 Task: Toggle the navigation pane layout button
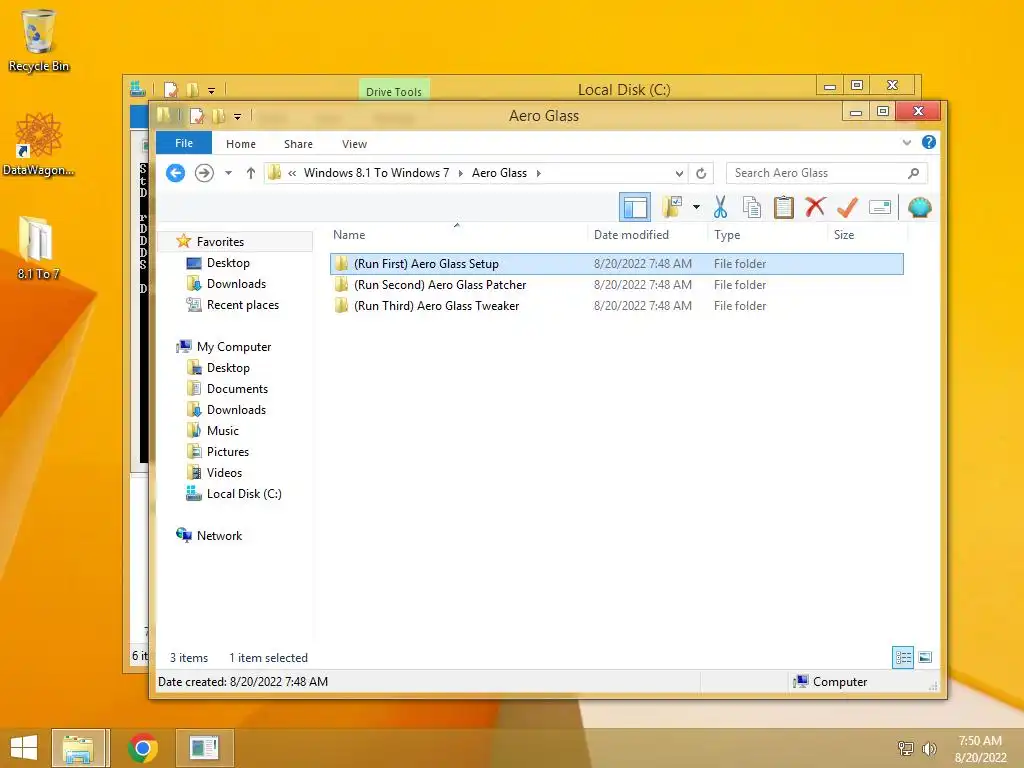tap(634, 208)
